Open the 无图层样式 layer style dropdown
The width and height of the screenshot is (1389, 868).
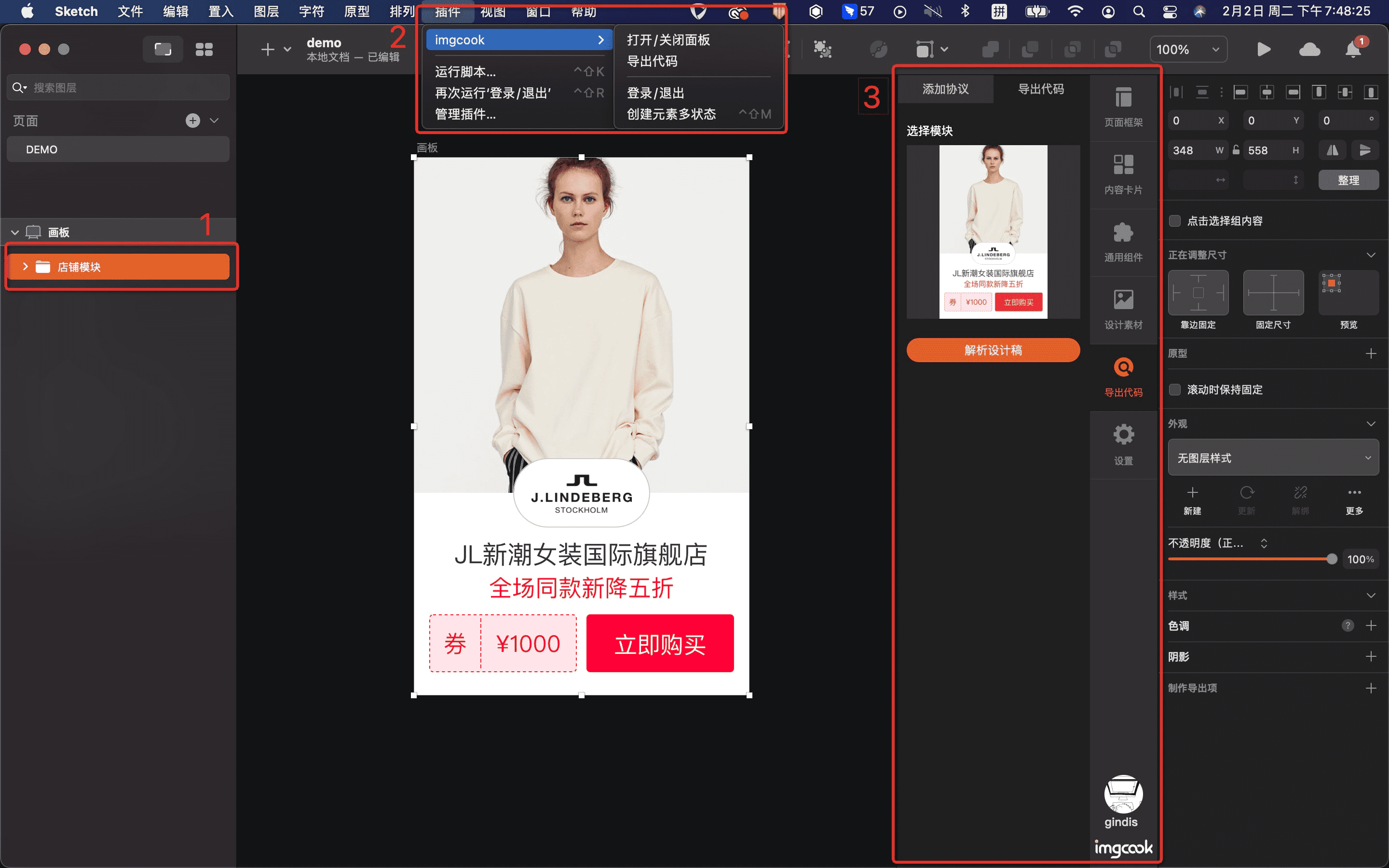pos(1273,458)
